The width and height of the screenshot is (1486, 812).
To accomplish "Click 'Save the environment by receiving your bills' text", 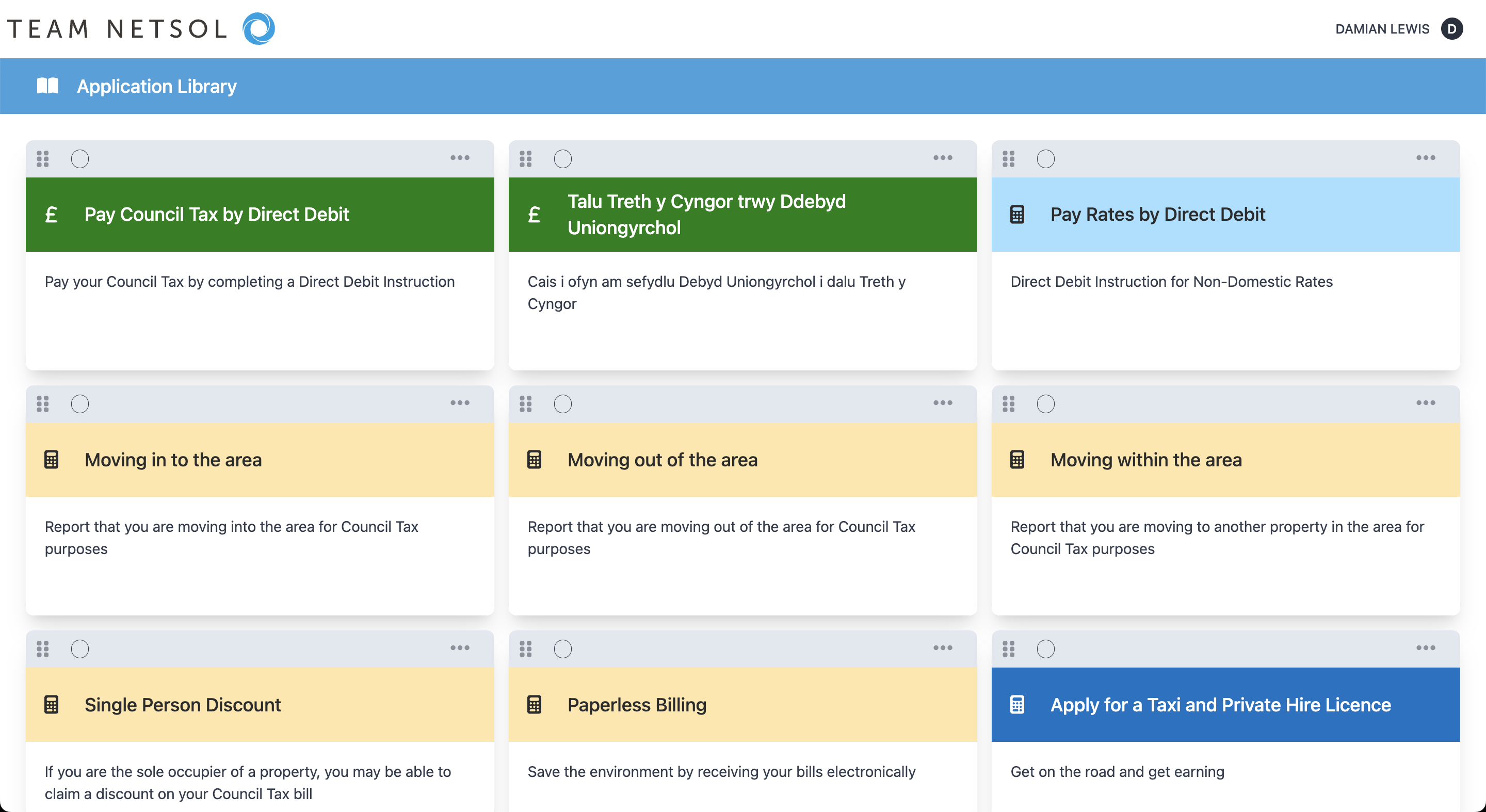I will [721, 772].
